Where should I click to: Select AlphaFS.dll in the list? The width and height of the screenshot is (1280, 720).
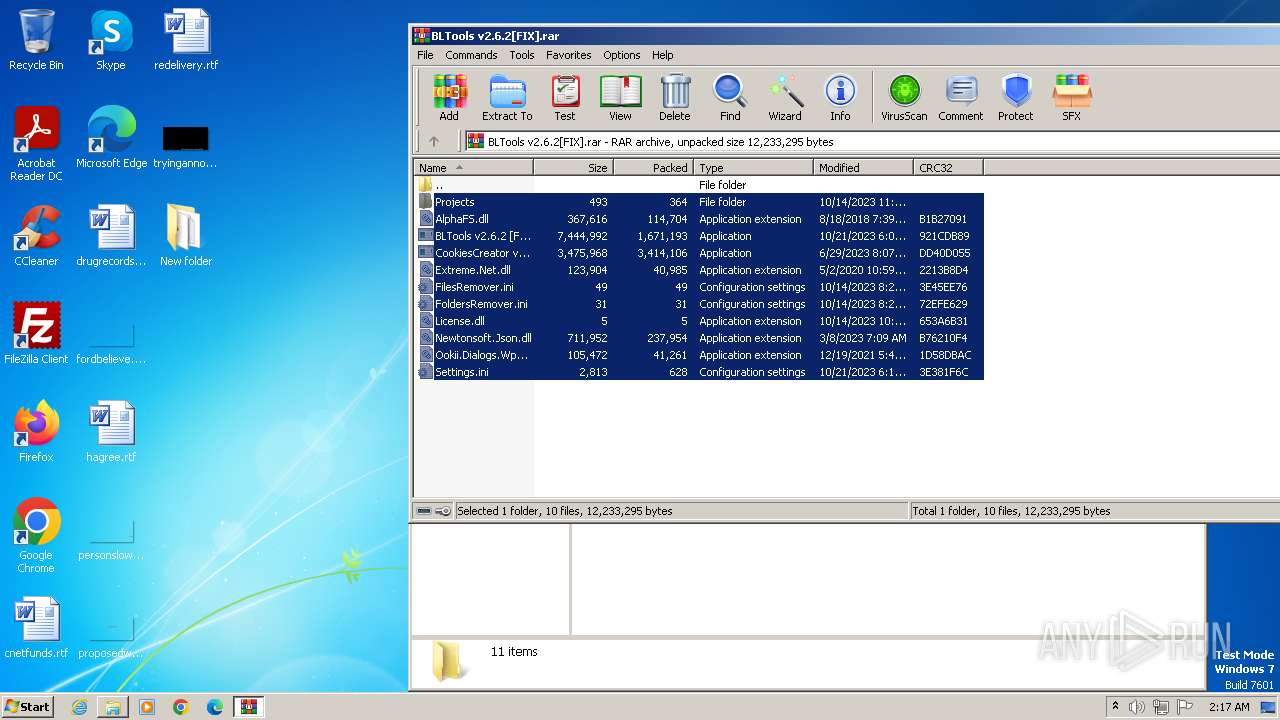coord(699,219)
